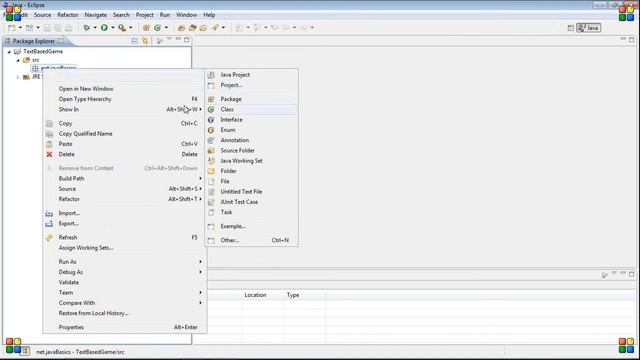Collapse the src folder node
The image size is (640, 360).
[x=18, y=60]
